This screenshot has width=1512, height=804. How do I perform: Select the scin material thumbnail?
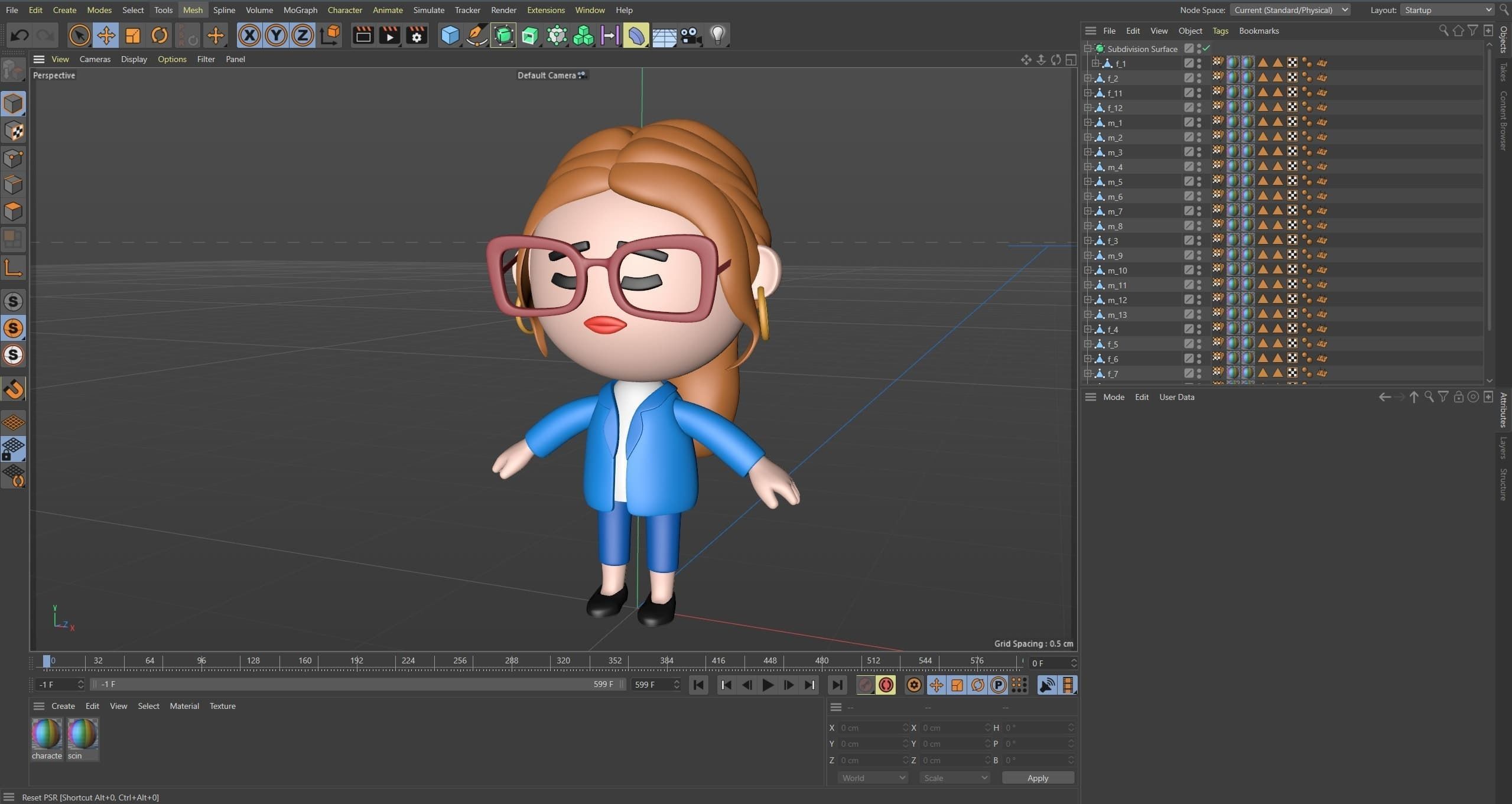[x=82, y=734]
